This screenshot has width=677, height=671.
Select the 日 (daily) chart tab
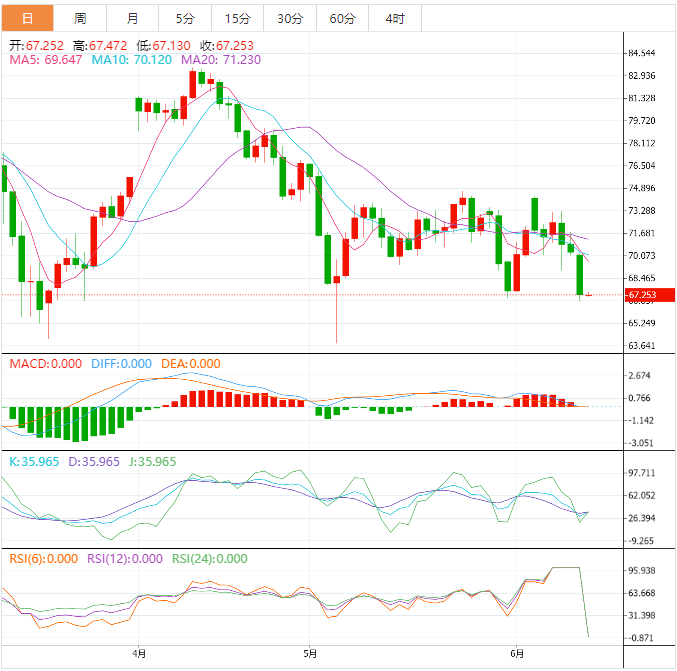(26, 19)
